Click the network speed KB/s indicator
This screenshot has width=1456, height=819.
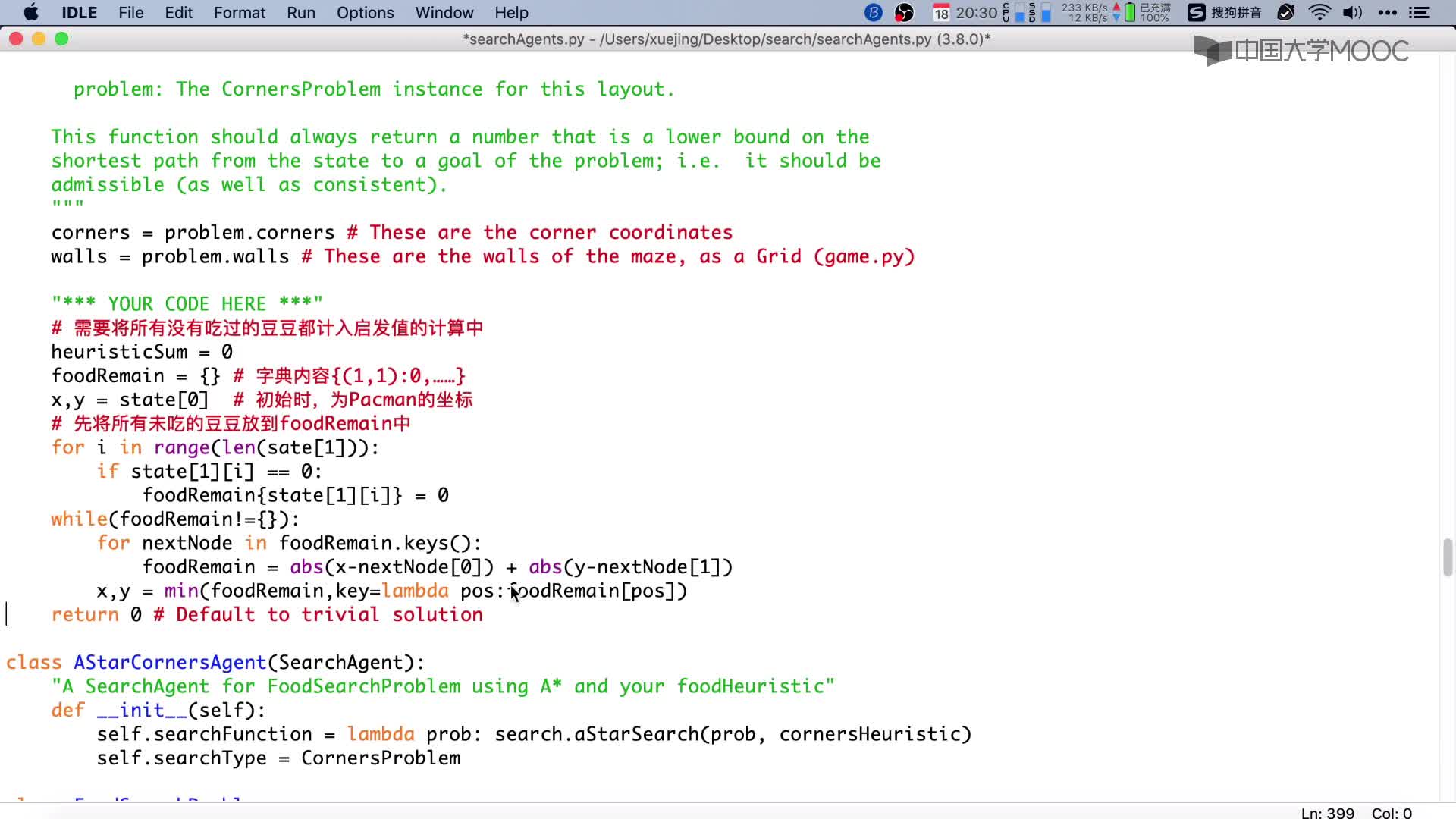[x=1090, y=13]
